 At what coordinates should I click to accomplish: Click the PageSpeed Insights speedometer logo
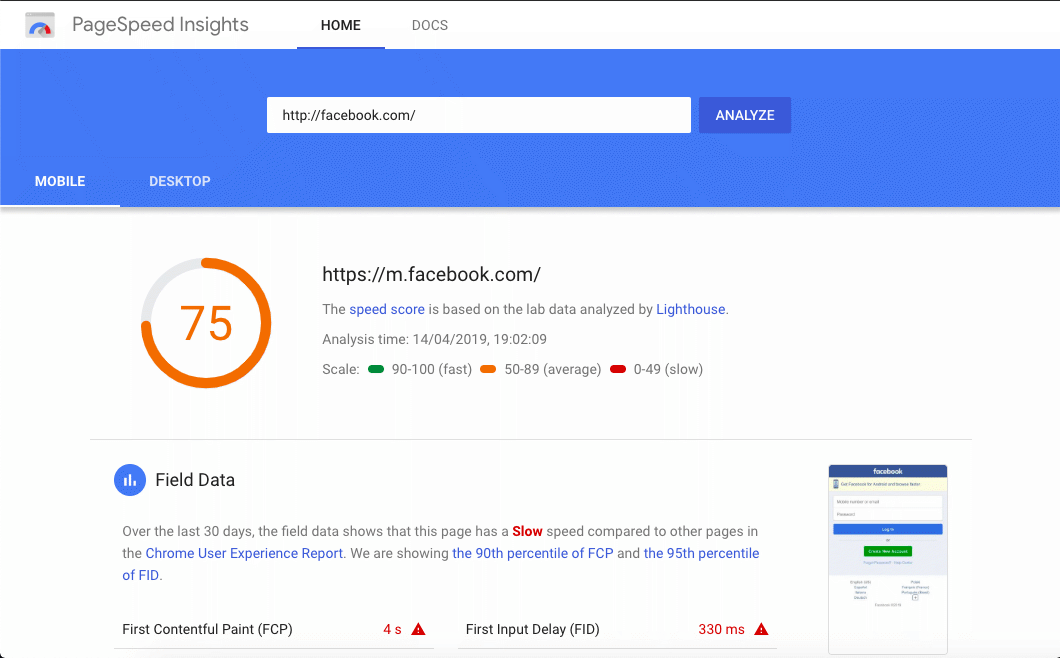point(39,24)
